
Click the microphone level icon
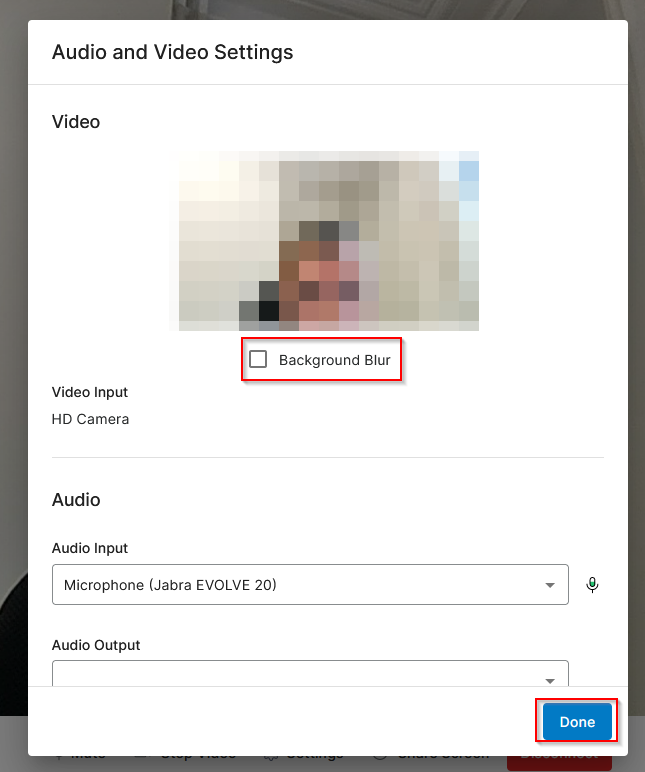592,585
